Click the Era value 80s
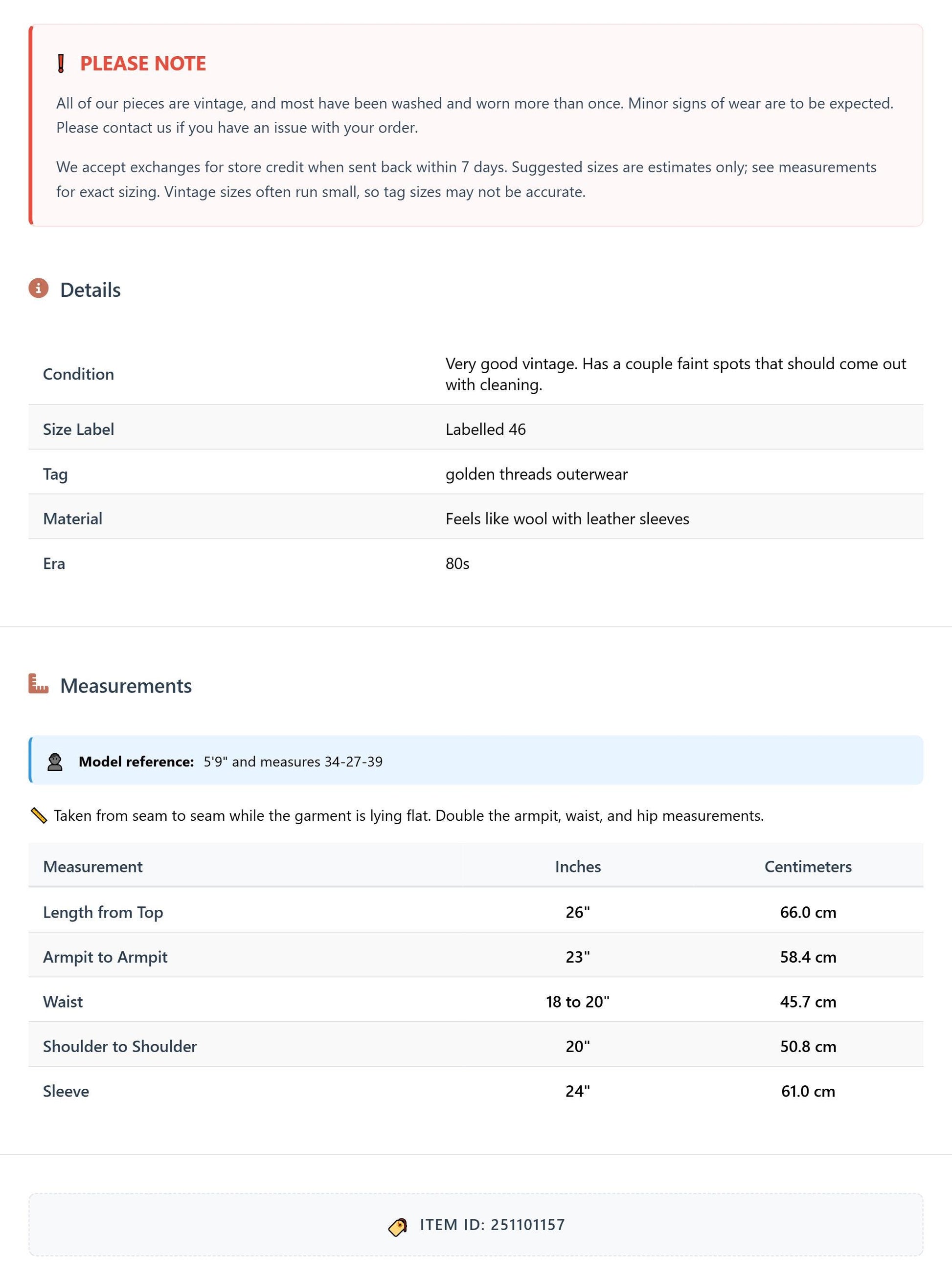 point(457,563)
